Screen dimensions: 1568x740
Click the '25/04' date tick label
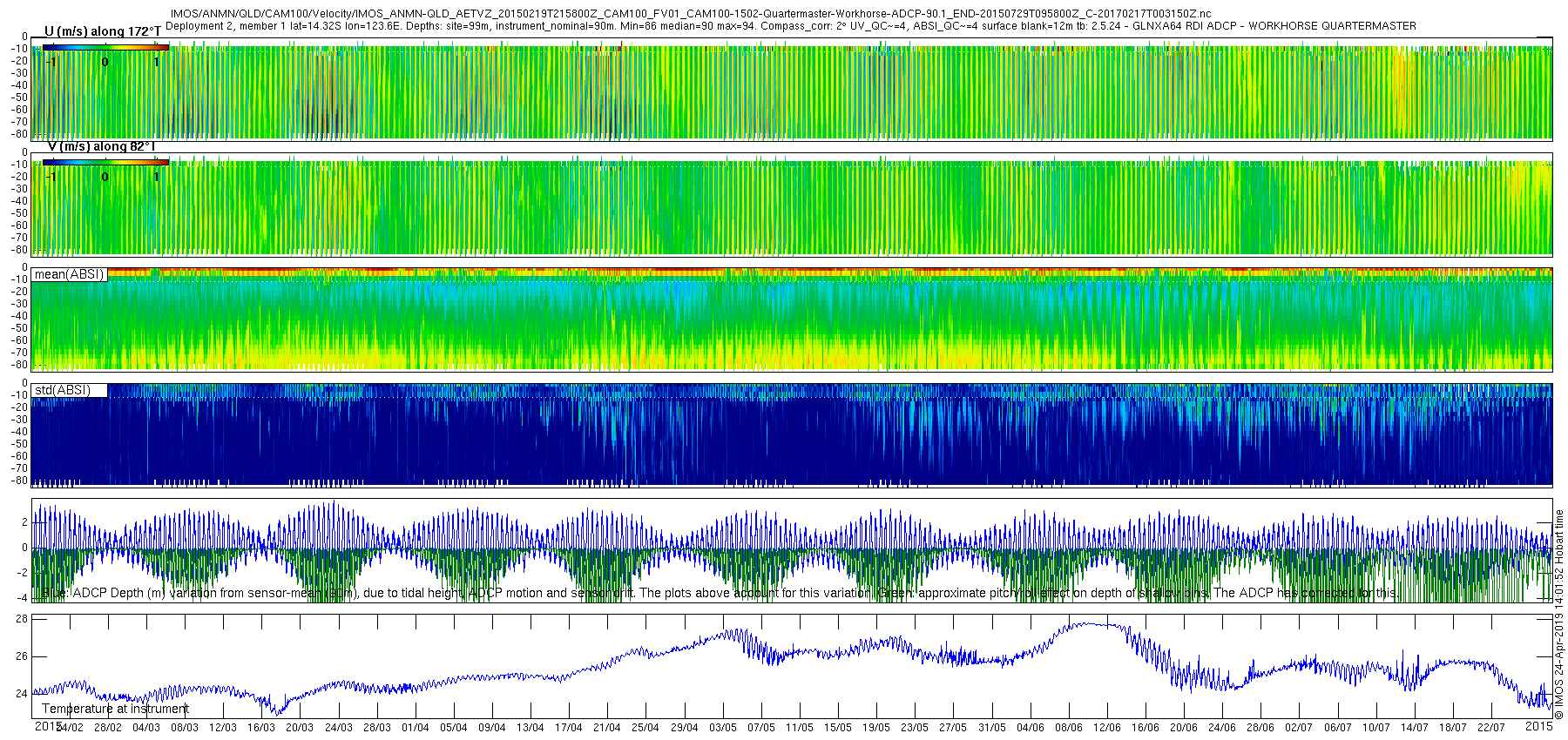click(645, 728)
